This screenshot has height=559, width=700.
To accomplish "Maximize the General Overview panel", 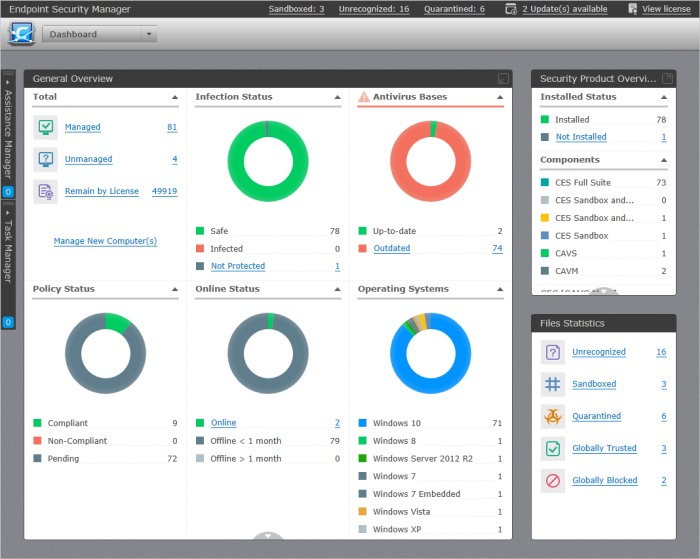I will point(503,79).
